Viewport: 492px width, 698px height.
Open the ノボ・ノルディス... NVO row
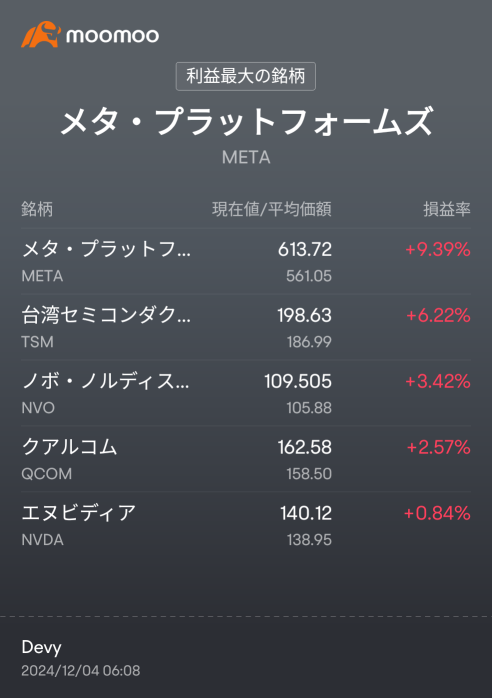point(246,394)
